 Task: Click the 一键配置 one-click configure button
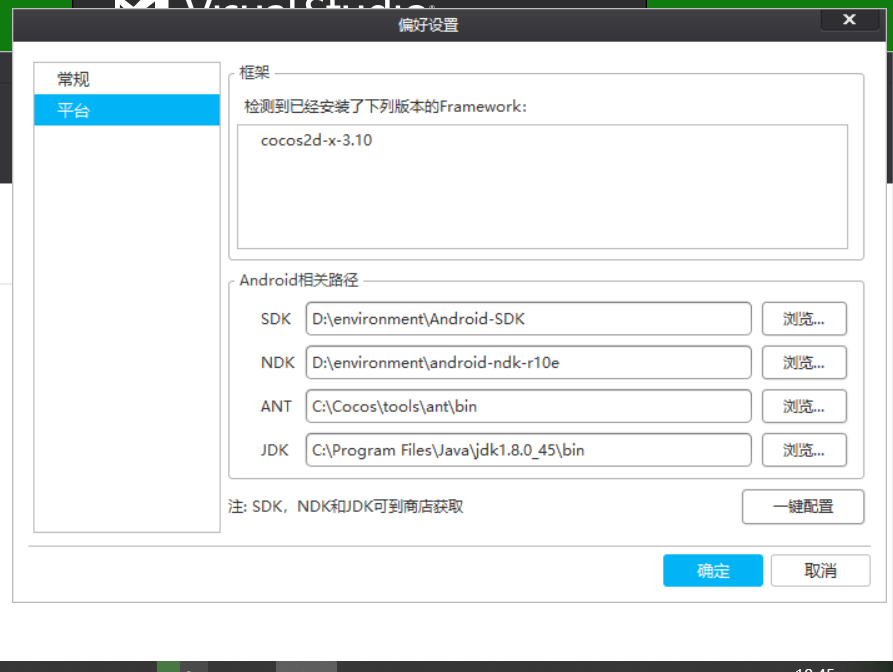tap(803, 506)
